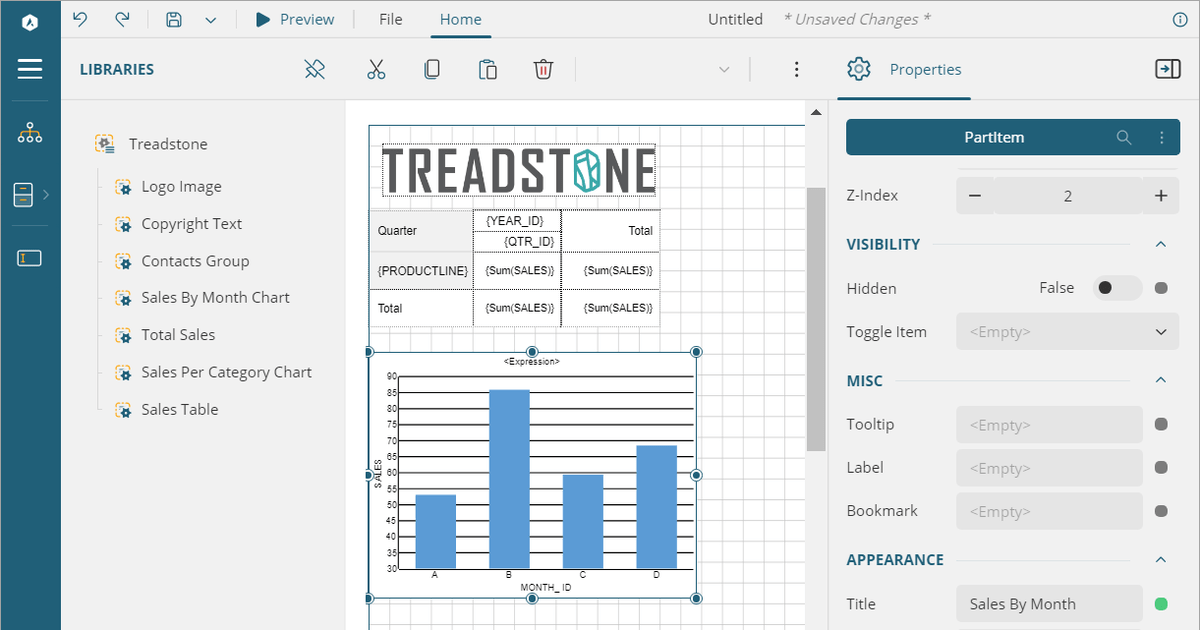Viewport: 1200px width, 630px height.
Task: Switch to the Home tab
Action: pyautogui.click(x=460, y=19)
